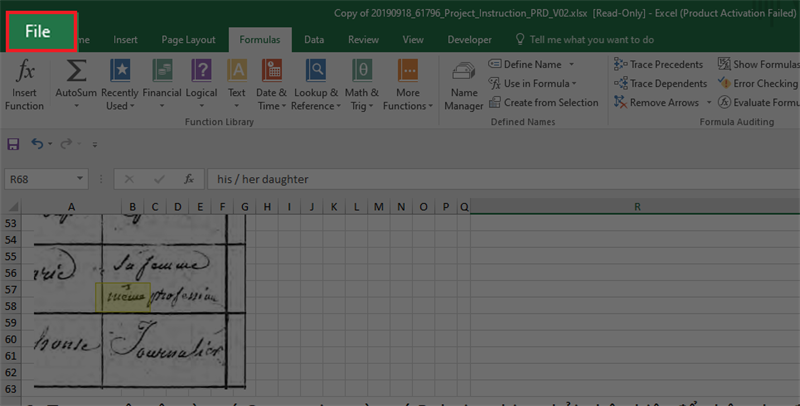Click the Tell me what you want to do box
800x406 pixels.
coord(585,40)
